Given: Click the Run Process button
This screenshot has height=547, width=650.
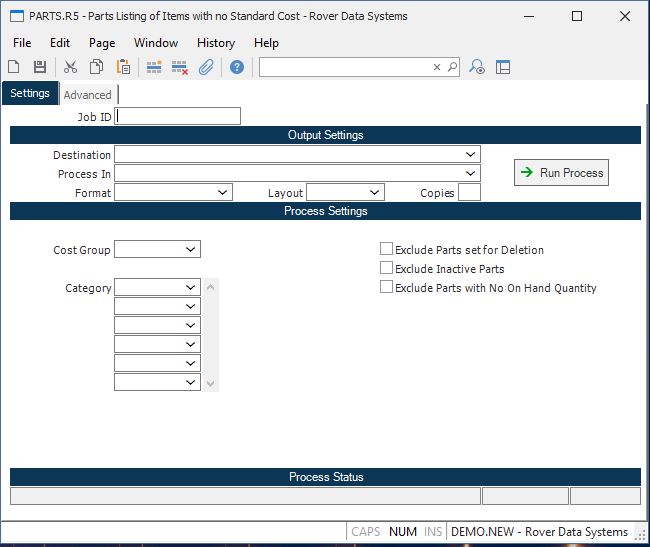Looking at the screenshot, I should click(561, 173).
